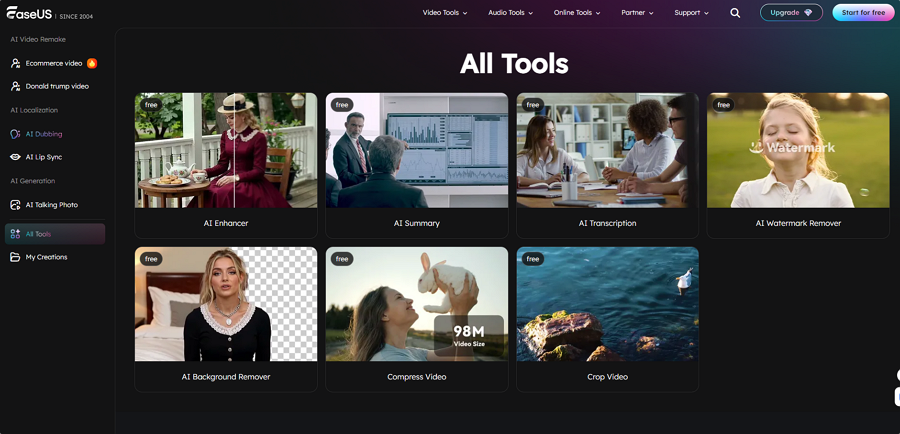This screenshot has width=900, height=434.
Task: Click the Ecommerce video sidebar icon
Action: [15, 63]
